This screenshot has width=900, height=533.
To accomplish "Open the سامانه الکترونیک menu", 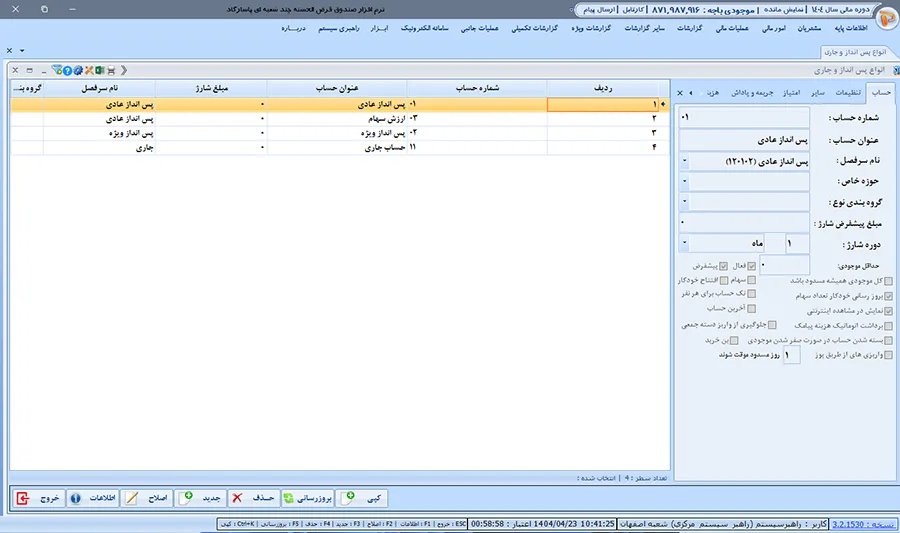I will click(425, 28).
